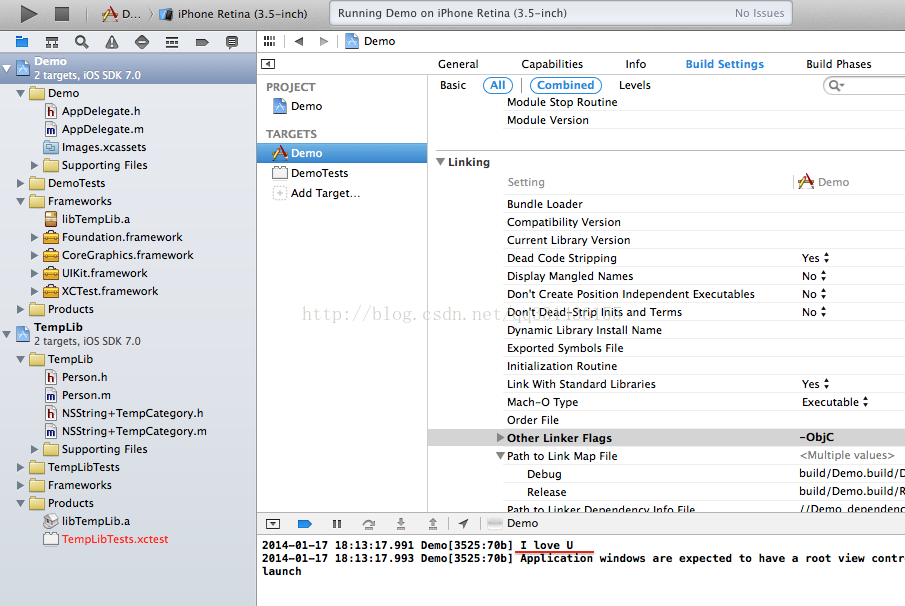Click the Demo breadcrumb in jump bar

pos(371,41)
